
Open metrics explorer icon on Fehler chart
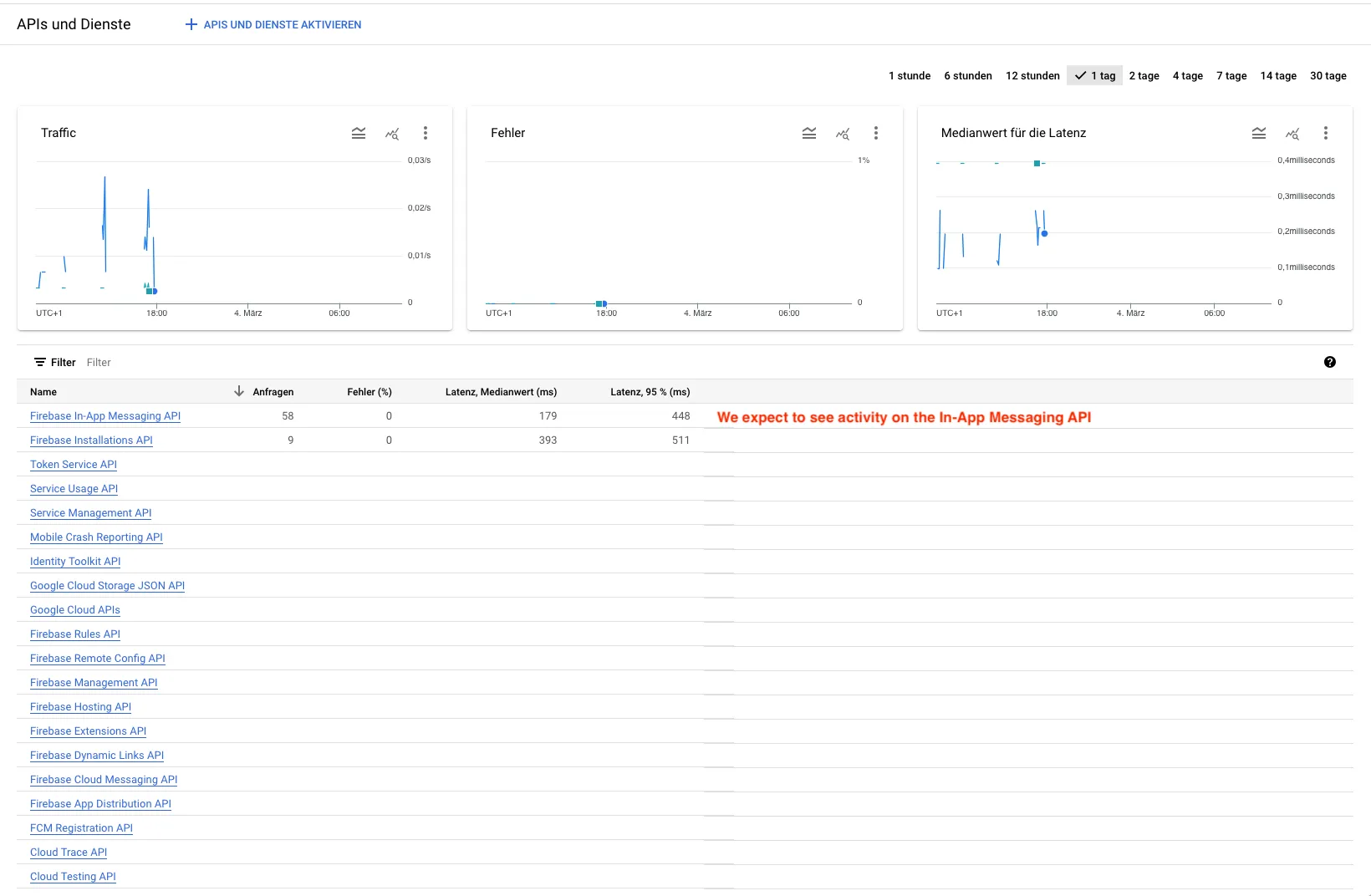(843, 133)
